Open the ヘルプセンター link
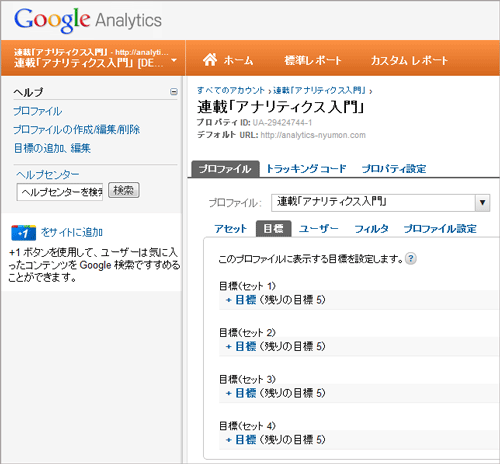The height and width of the screenshot is (464, 500). [48, 174]
